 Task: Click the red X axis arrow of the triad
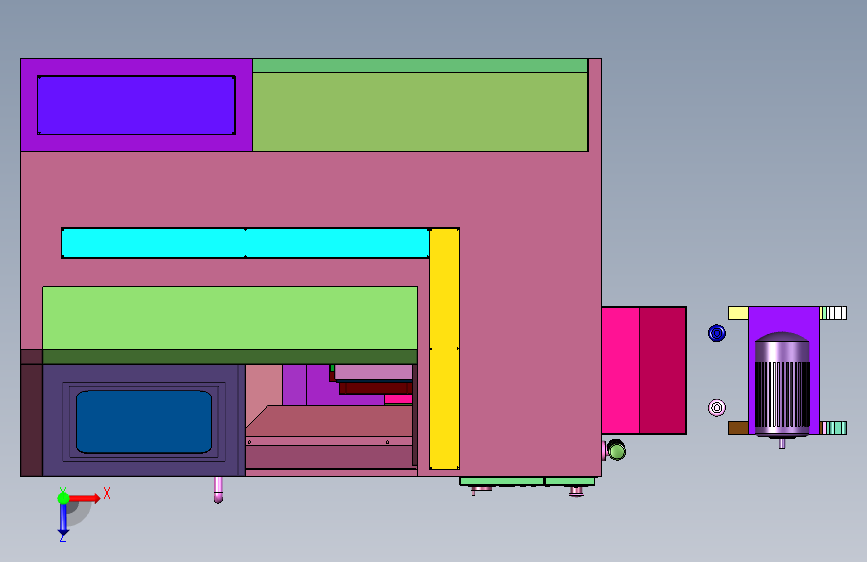[85, 498]
